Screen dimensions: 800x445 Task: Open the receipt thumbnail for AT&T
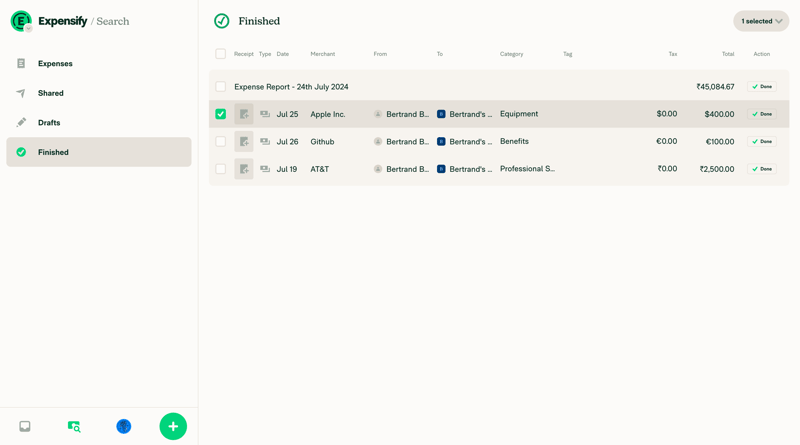[x=244, y=169]
